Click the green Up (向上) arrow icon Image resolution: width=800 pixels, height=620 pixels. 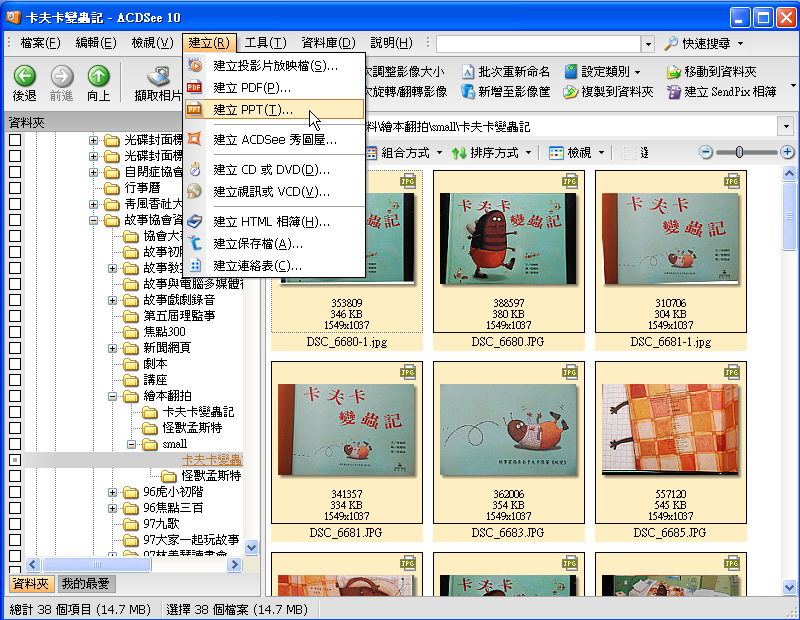pyautogui.click(x=98, y=76)
